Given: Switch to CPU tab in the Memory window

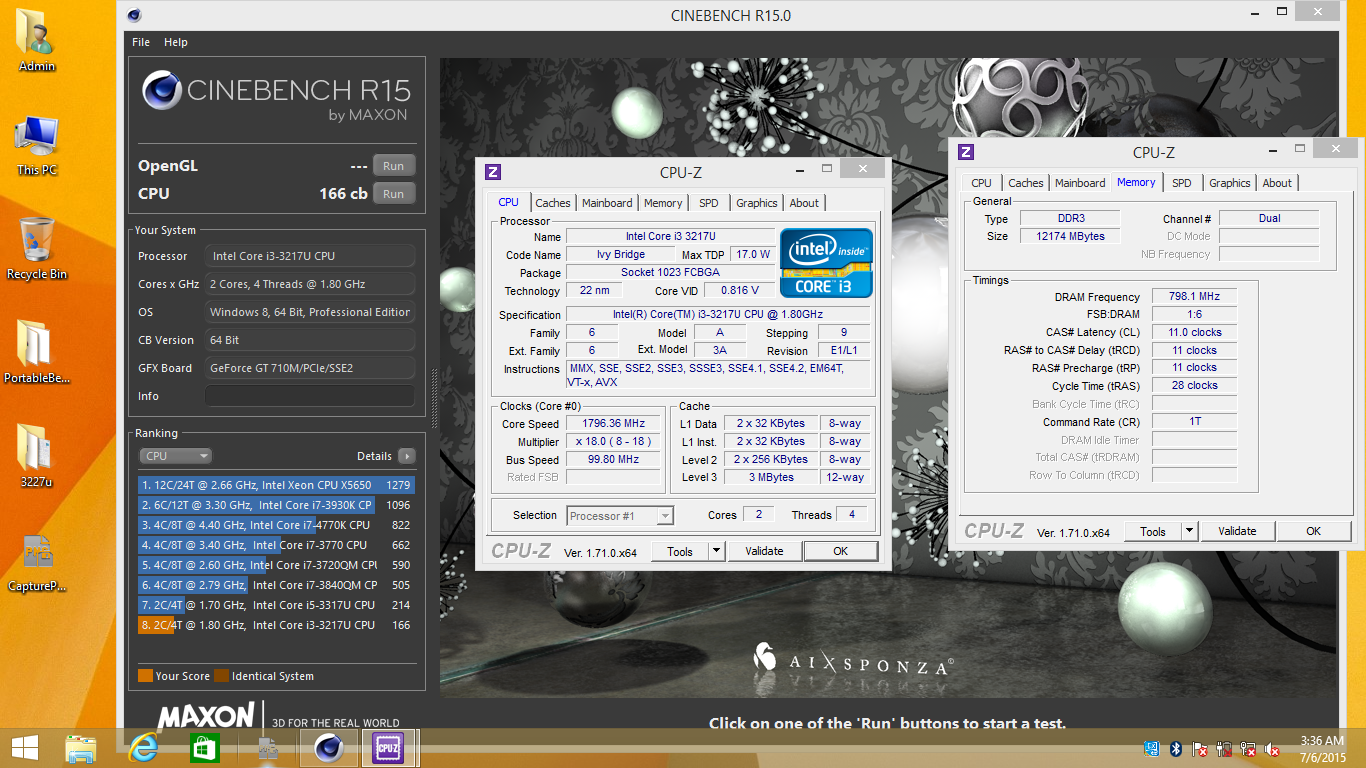Looking at the screenshot, I should (982, 183).
